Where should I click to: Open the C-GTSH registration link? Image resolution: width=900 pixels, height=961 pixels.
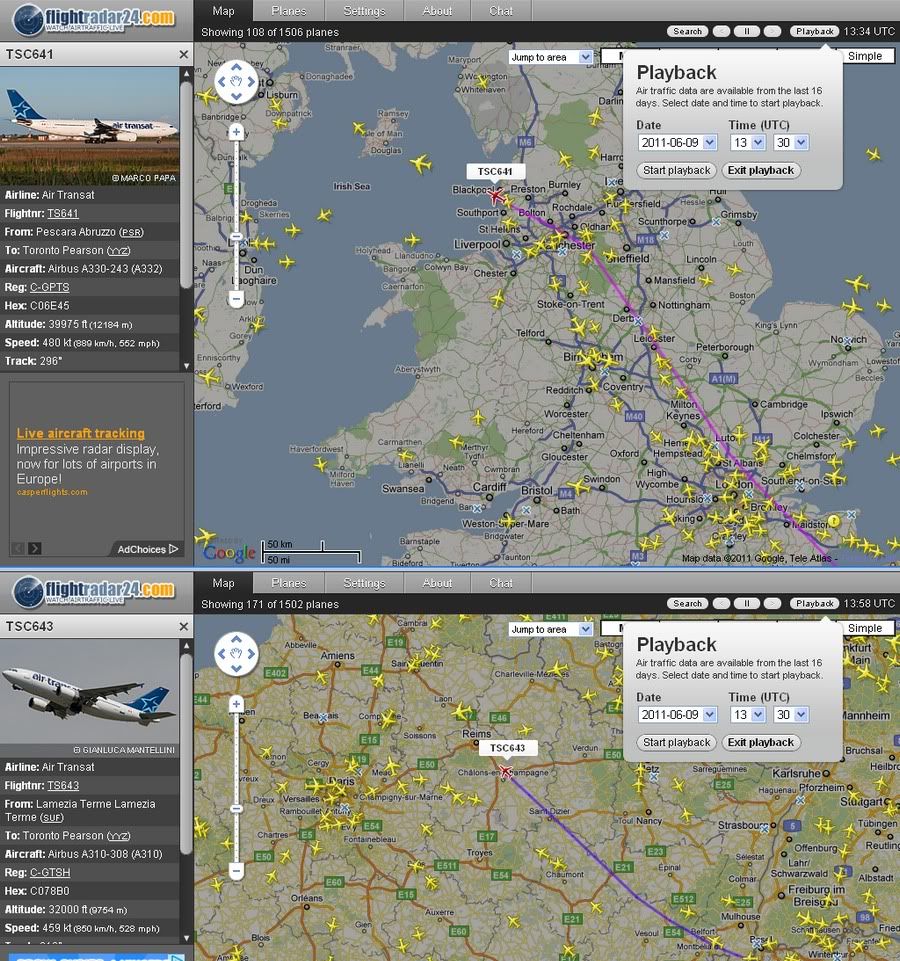coord(50,872)
